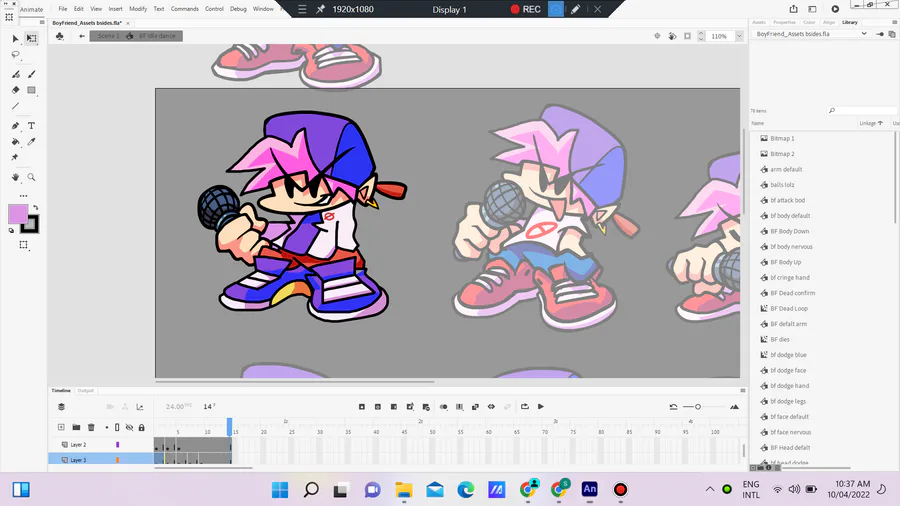Click the Object Drawing mode icon in toolbar

coord(24,245)
